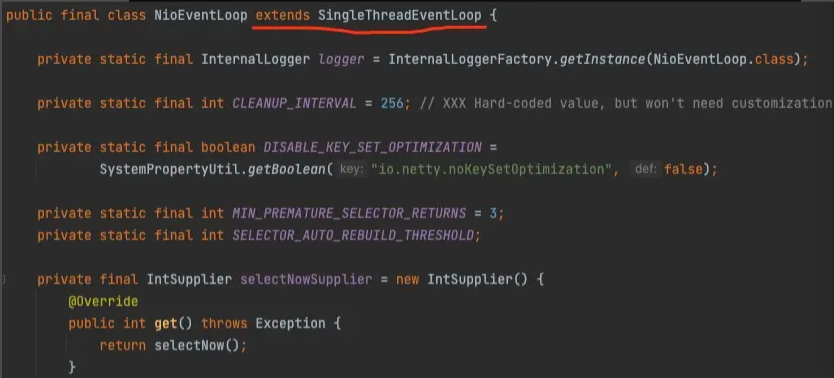
Task: Click the selectNowSupplier field name
Action: point(306,279)
